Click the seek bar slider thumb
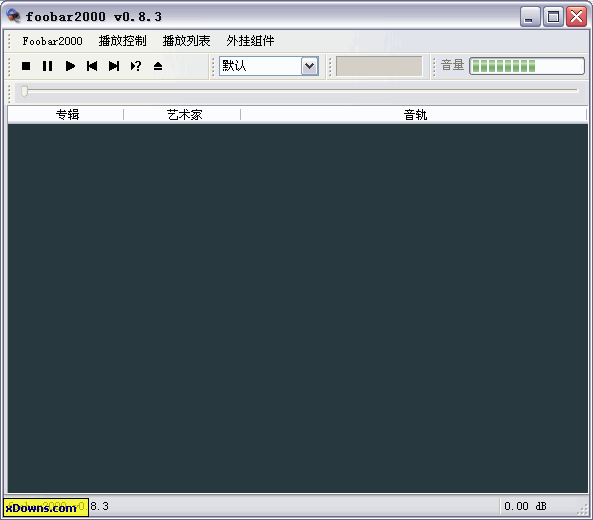The image size is (593, 520). 25,91
